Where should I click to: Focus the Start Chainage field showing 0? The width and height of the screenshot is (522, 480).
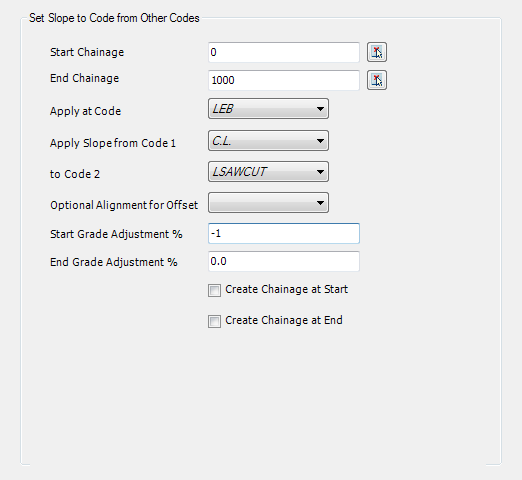pyautogui.click(x=284, y=52)
